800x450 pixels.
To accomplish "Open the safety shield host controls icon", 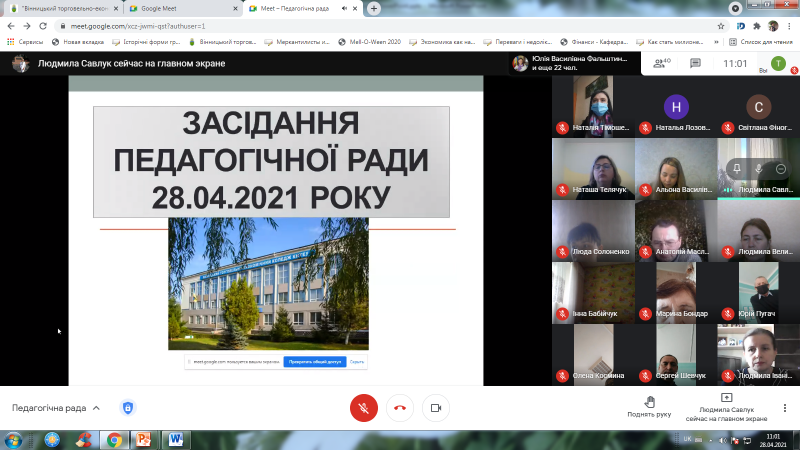I will pyautogui.click(x=128, y=408).
